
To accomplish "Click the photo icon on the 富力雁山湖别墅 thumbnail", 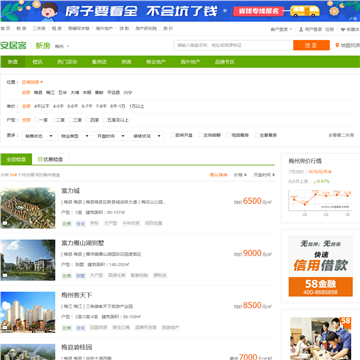I will (5, 276).
